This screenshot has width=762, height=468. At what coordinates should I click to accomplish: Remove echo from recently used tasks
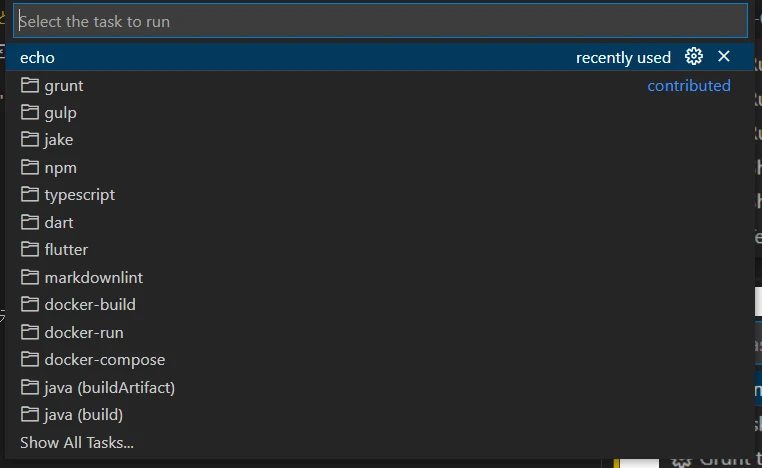click(x=724, y=57)
